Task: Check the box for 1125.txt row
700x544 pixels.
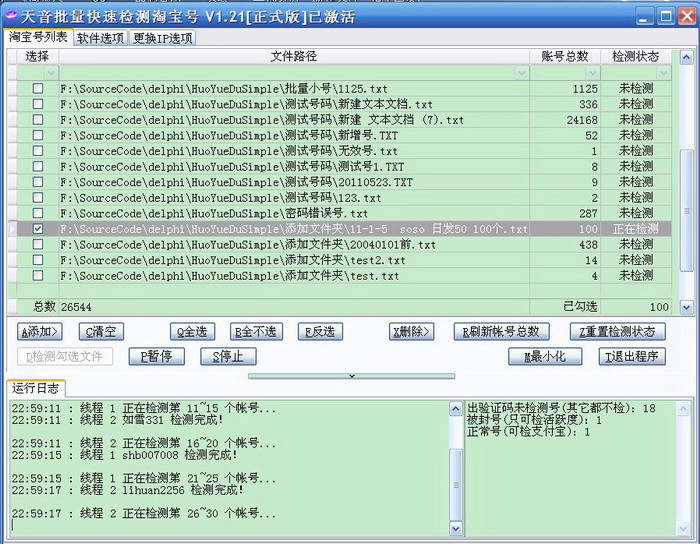Action: point(38,89)
